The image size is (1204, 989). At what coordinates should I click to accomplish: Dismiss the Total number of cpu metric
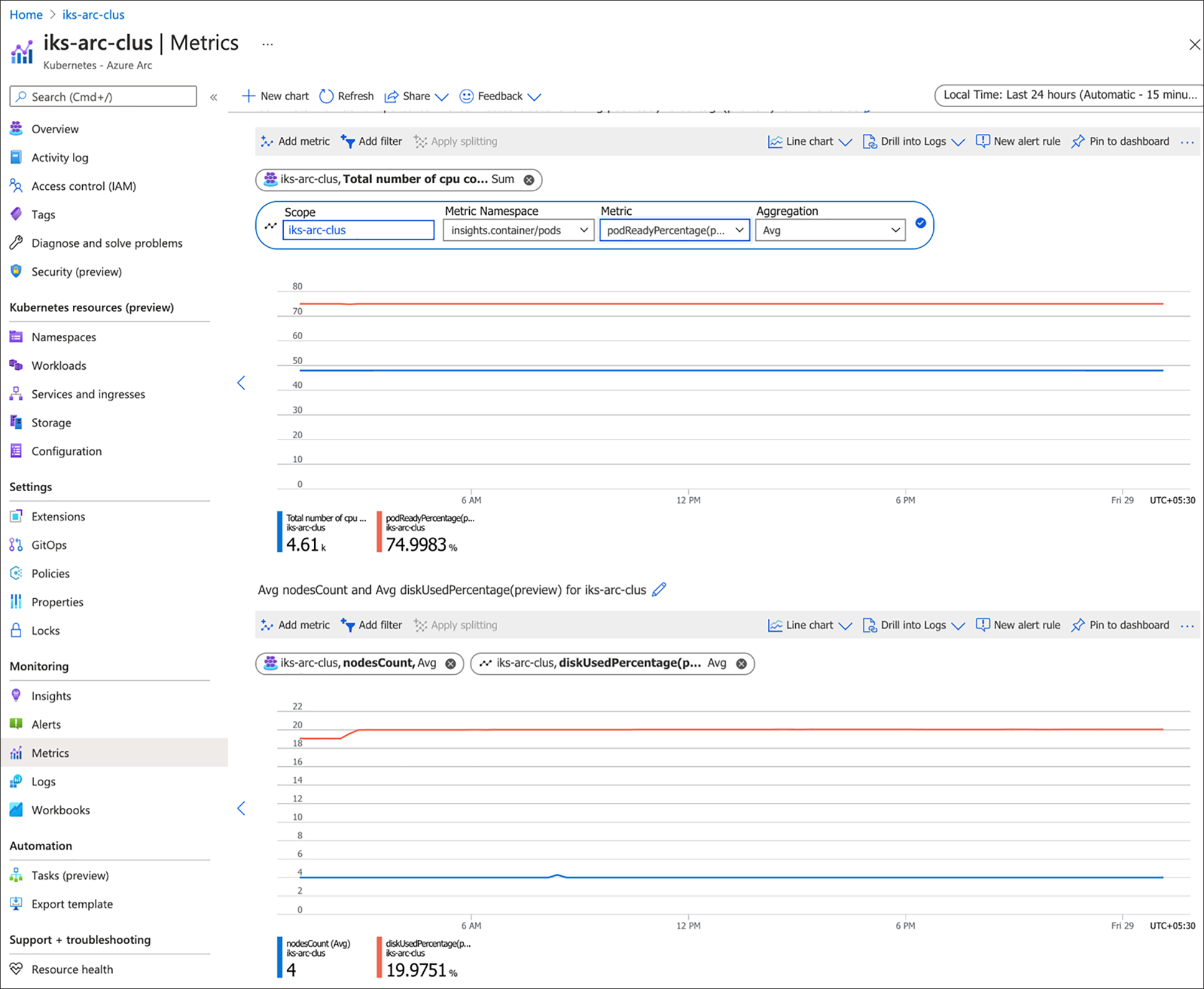[528, 179]
